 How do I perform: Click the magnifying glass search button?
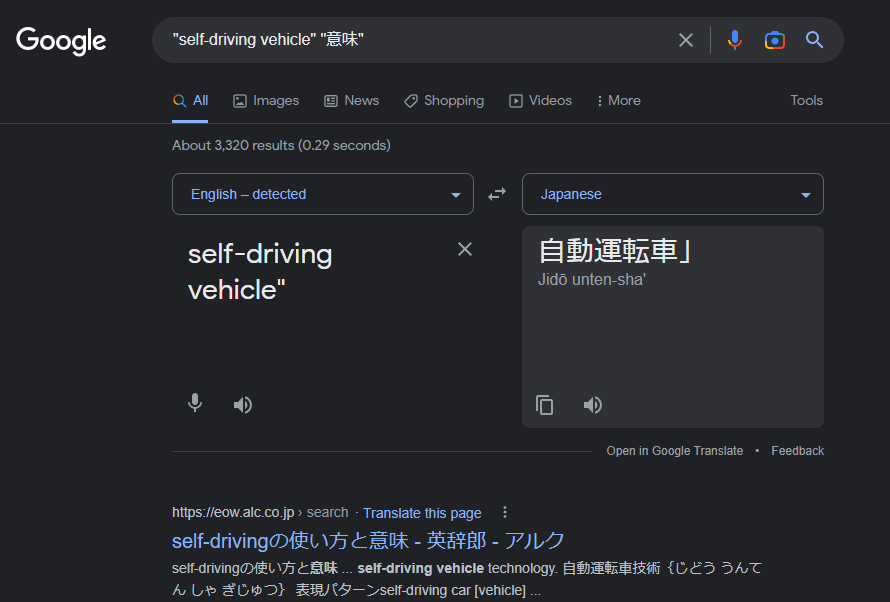click(815, 40)
